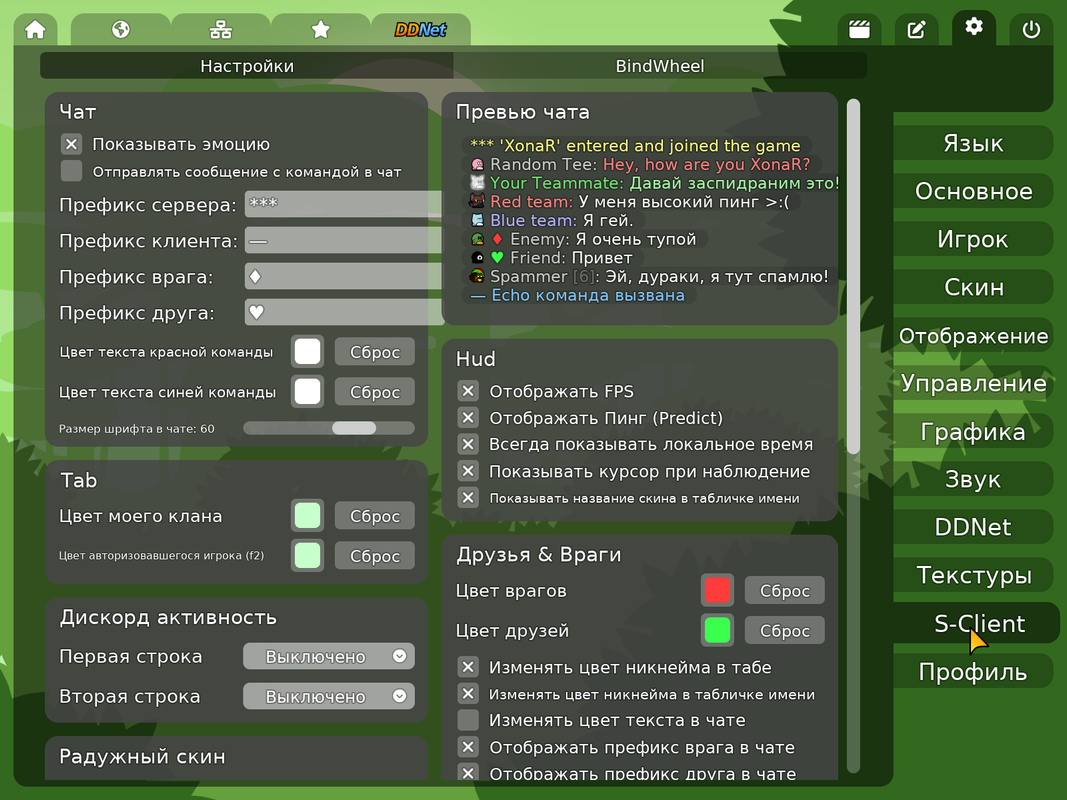Toggle Изменять цвет никнейма в табе
This screenshot has height=800, width=1067.
[468, 667]
